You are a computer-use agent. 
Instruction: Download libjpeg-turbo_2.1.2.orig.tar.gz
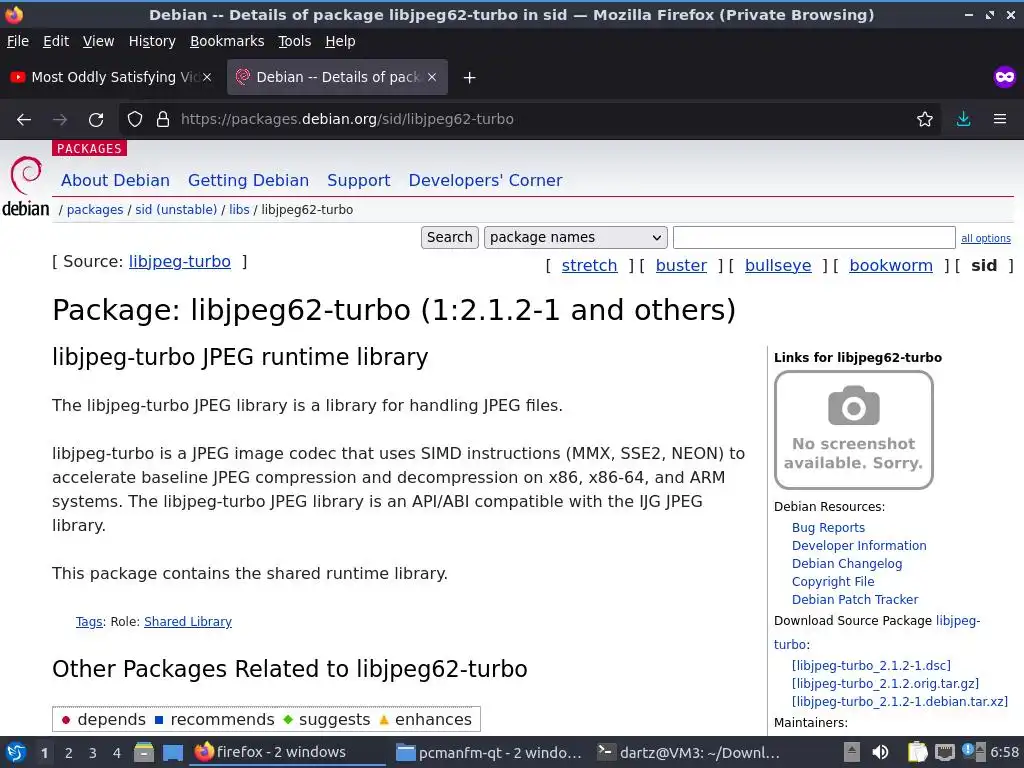(x=885, y=684)
